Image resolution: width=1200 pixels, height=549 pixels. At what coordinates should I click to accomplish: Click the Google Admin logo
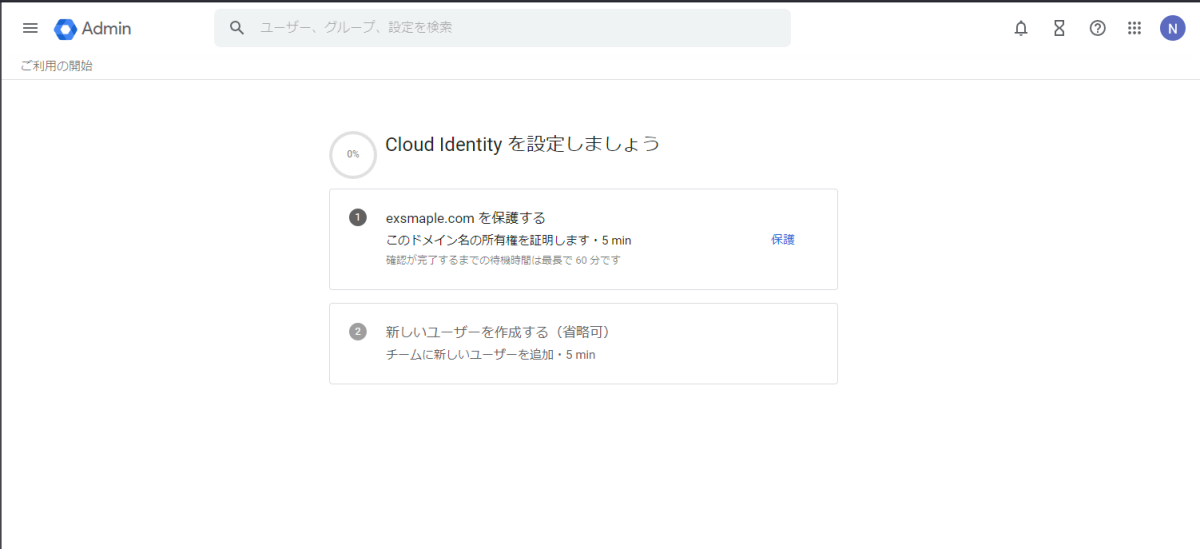tap(93, 28)
